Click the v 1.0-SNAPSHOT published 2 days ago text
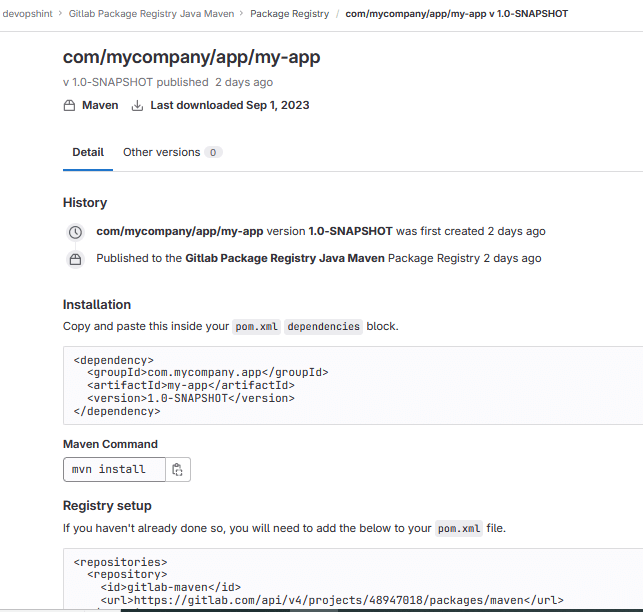Screen dimensions: 643x612 [x=168, y=82]
